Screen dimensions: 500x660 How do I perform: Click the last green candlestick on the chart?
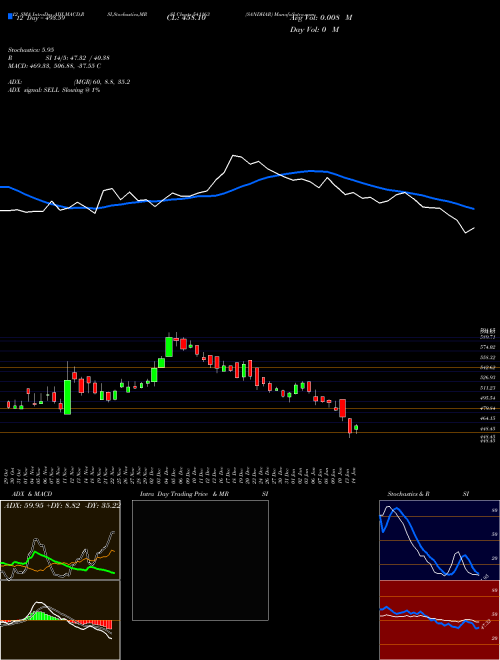click(x=356, y=428)
